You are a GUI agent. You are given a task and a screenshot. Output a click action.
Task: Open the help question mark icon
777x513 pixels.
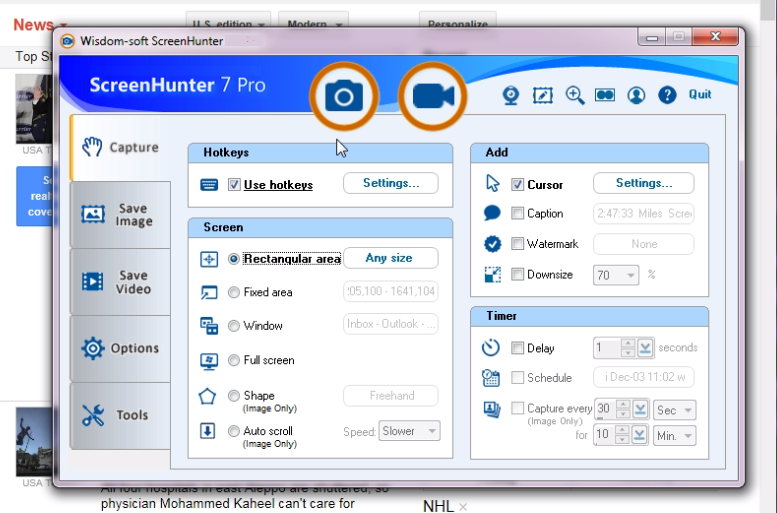coord(667,95)
